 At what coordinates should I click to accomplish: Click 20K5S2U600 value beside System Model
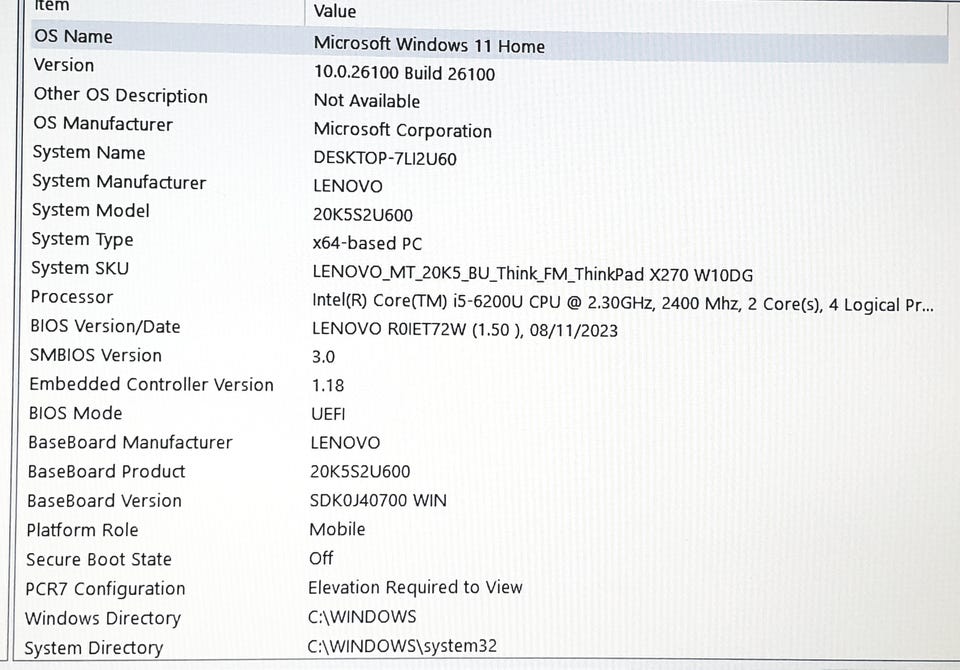pyautogui.click(x=362, y=215)
